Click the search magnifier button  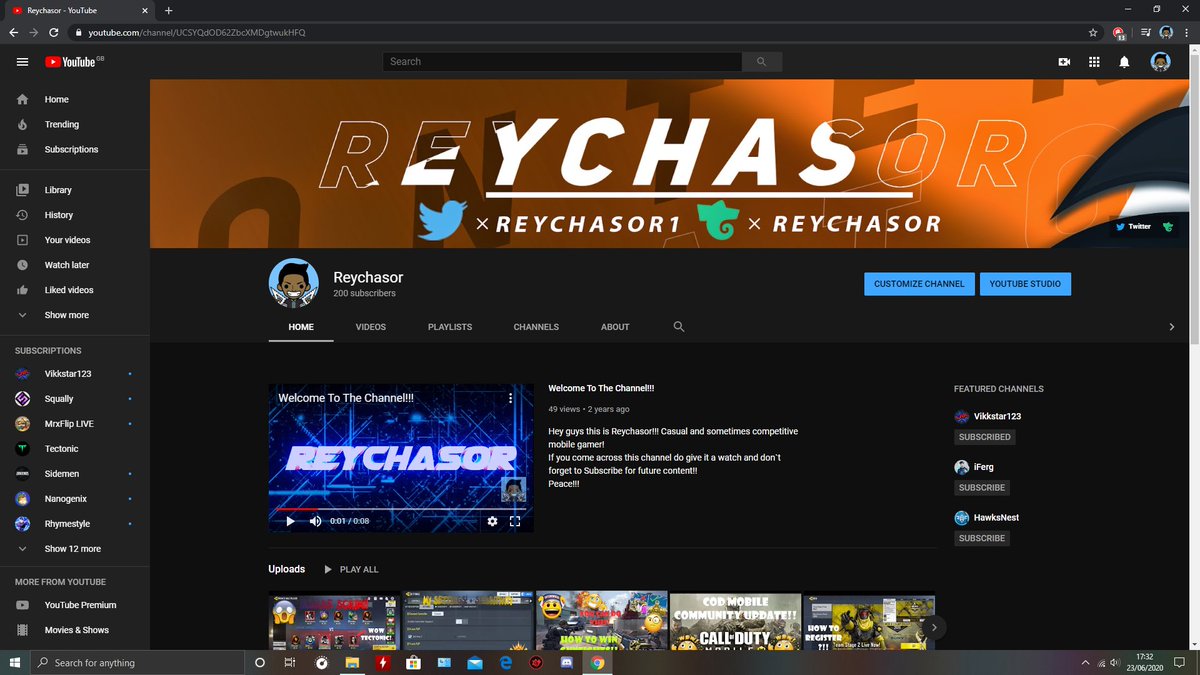(761, 62)
